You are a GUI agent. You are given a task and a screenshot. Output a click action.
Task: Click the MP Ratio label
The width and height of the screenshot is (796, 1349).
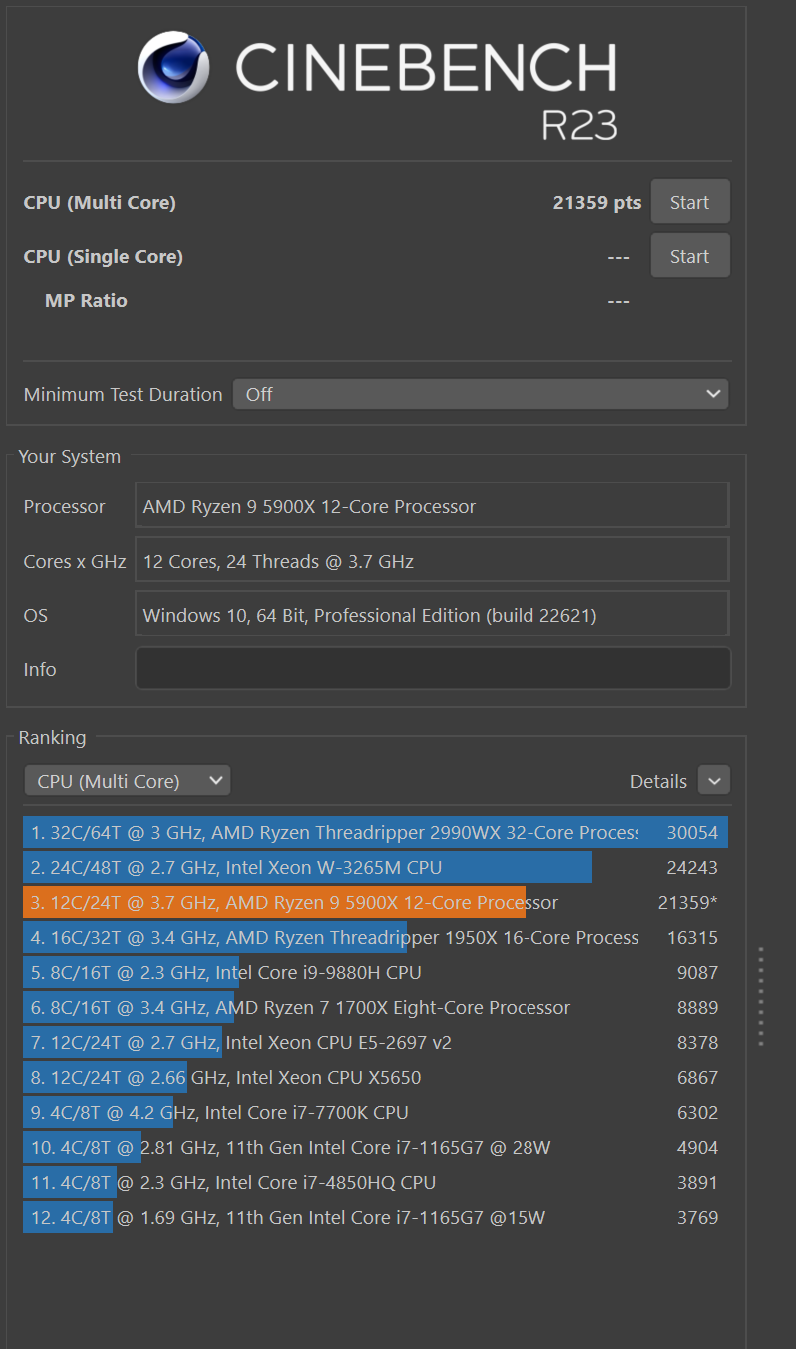pos(86,301)
